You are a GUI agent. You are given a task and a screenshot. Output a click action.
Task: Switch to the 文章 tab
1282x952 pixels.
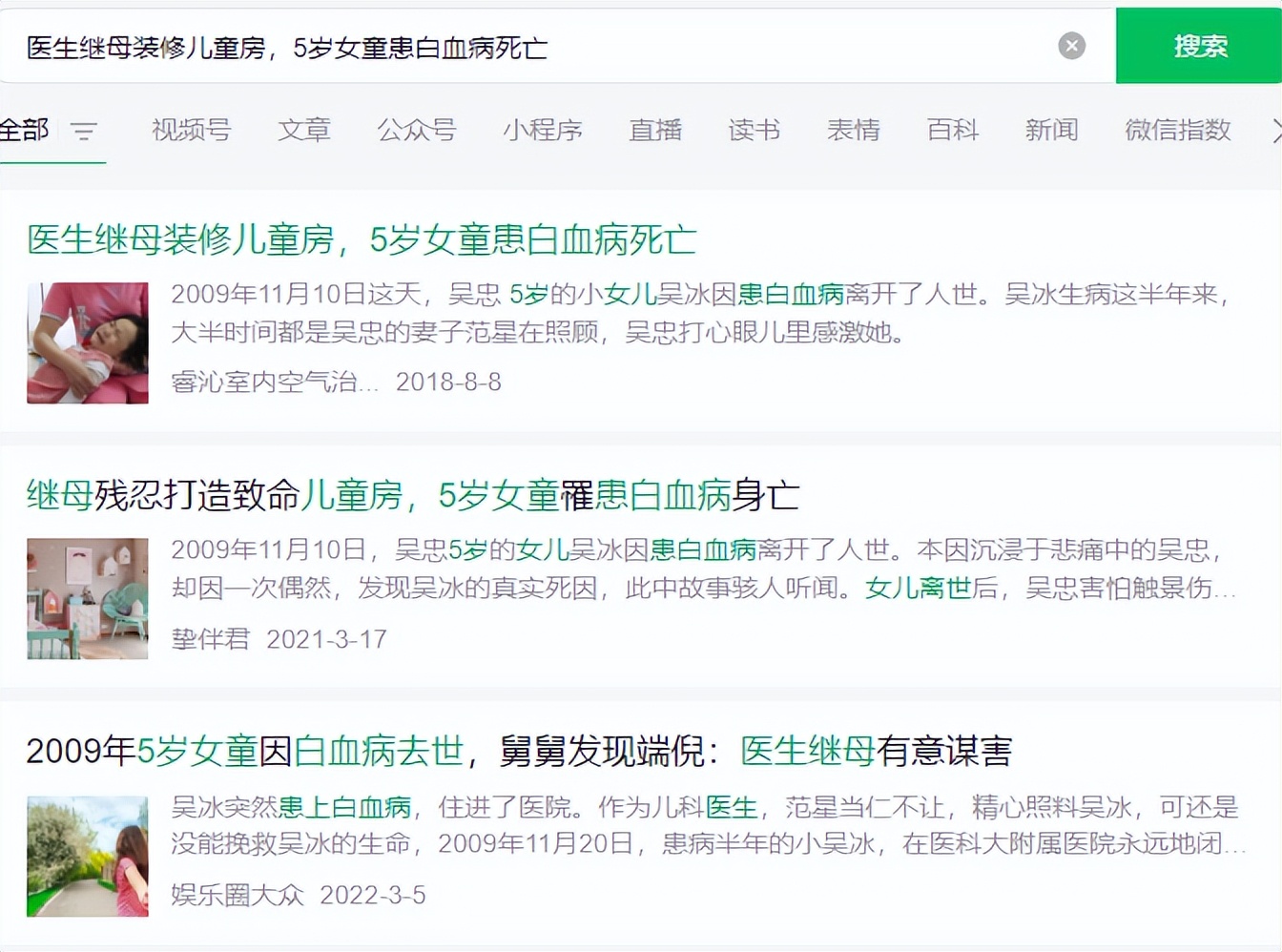[x=303, y=131]
